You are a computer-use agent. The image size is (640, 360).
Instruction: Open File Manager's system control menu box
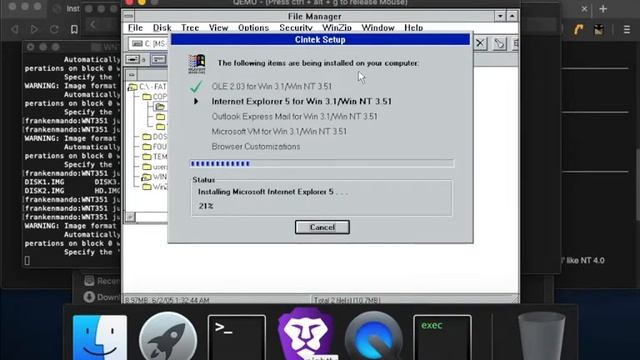click(x=129, y=16)
